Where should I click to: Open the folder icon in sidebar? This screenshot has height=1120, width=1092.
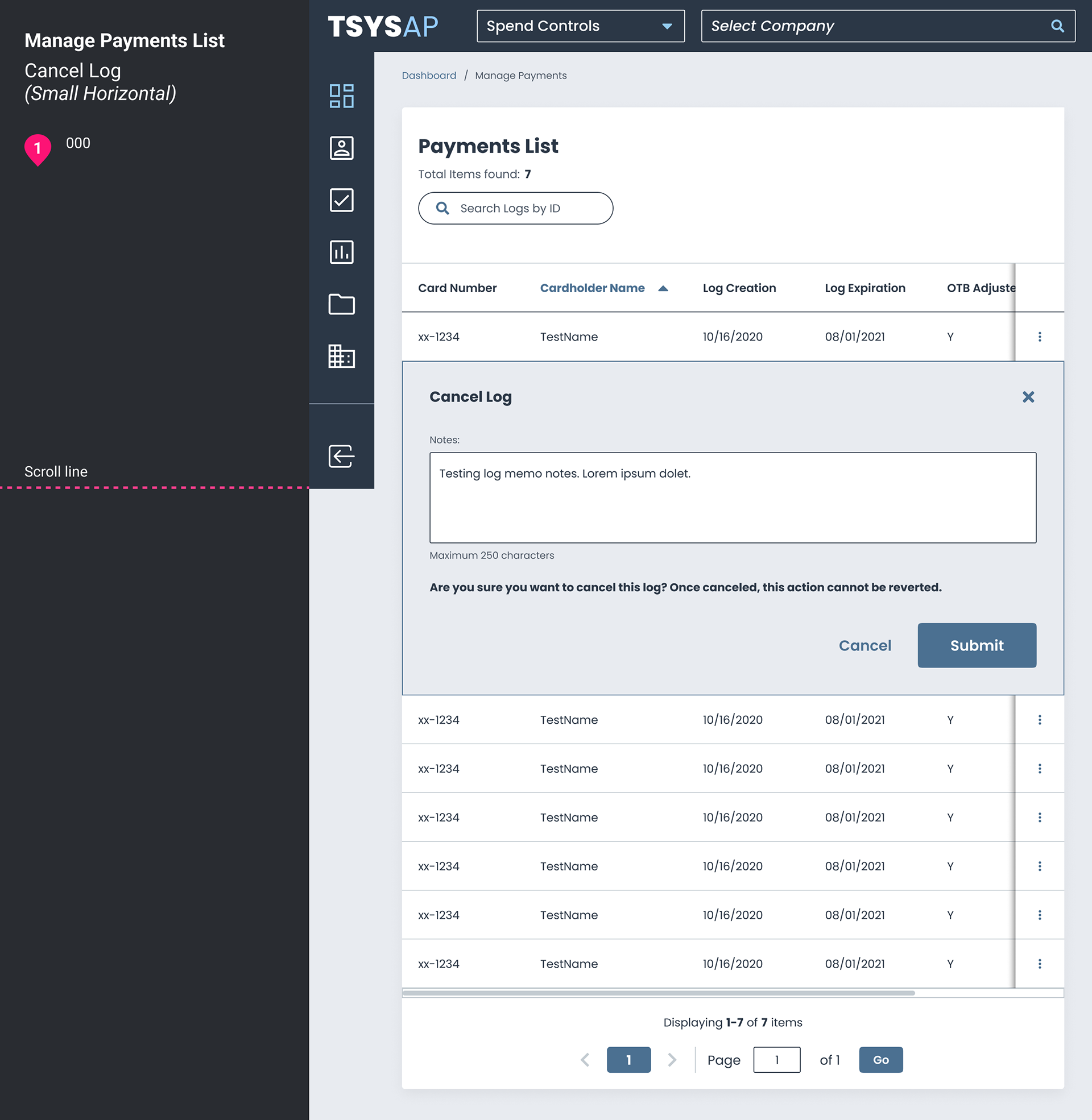click(x=341, y=304)
